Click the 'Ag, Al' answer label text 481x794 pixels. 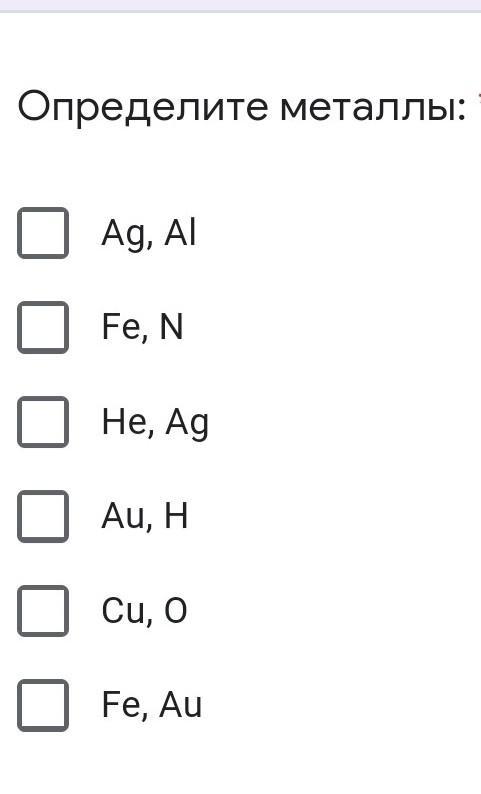coord(148,234)
